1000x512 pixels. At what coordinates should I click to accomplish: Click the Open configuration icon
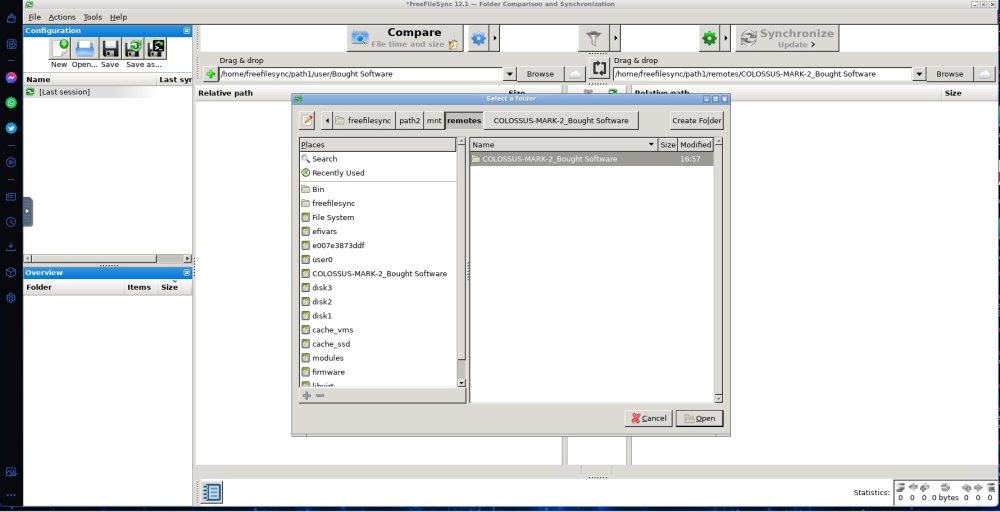(84, 49)
